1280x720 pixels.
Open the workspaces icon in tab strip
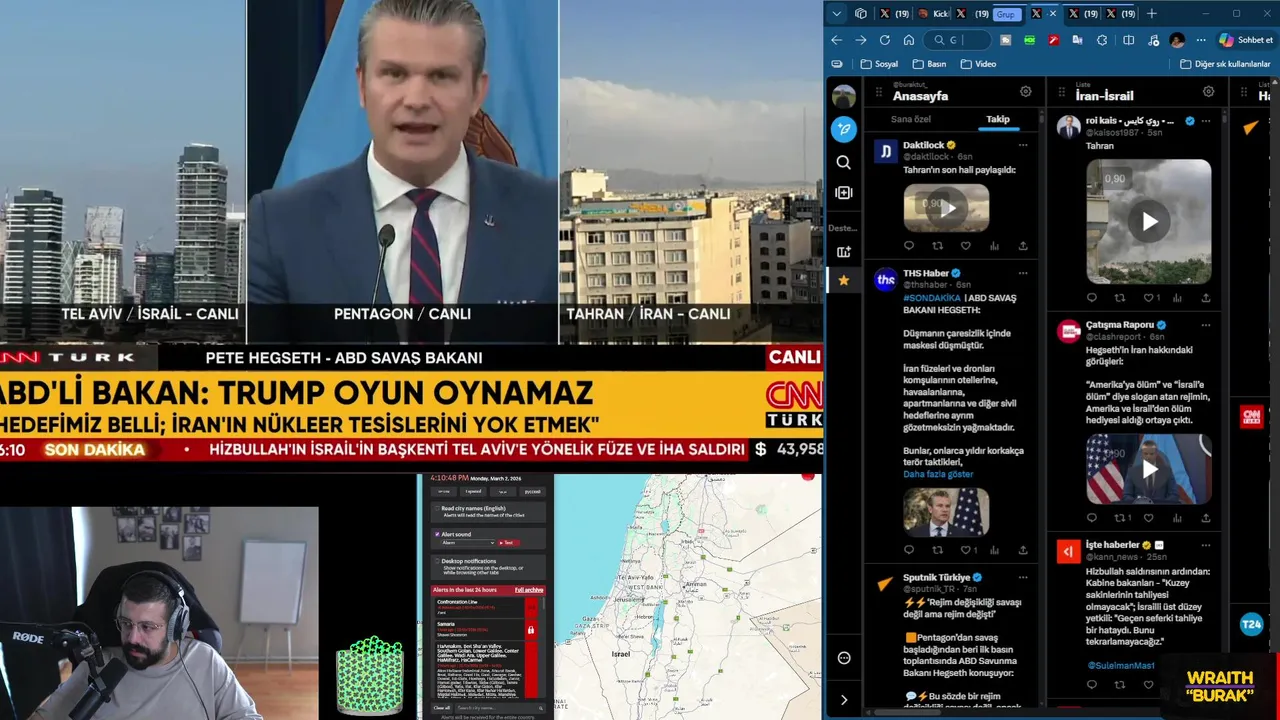(x=861, y=14)
